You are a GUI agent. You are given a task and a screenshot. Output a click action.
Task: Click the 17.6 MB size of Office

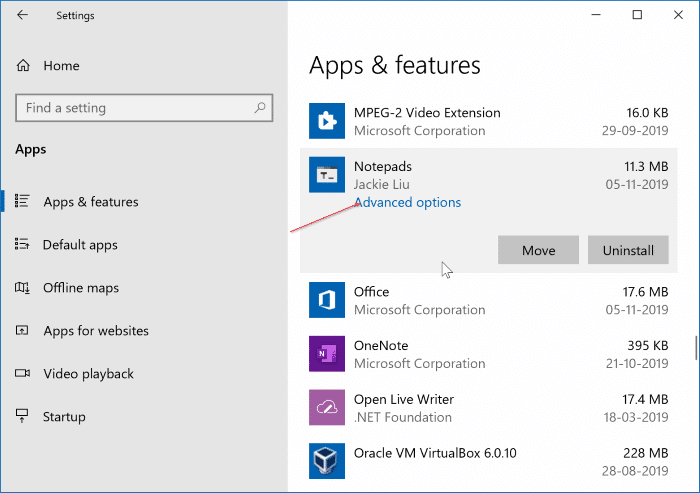[x=645, y=292]
